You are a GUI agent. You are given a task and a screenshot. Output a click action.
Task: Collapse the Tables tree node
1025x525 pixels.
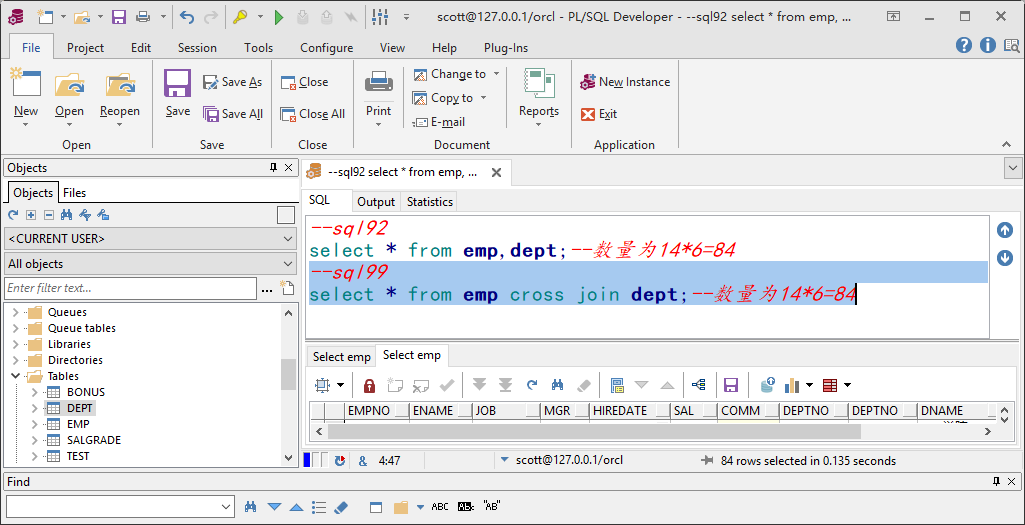(16, 376)
